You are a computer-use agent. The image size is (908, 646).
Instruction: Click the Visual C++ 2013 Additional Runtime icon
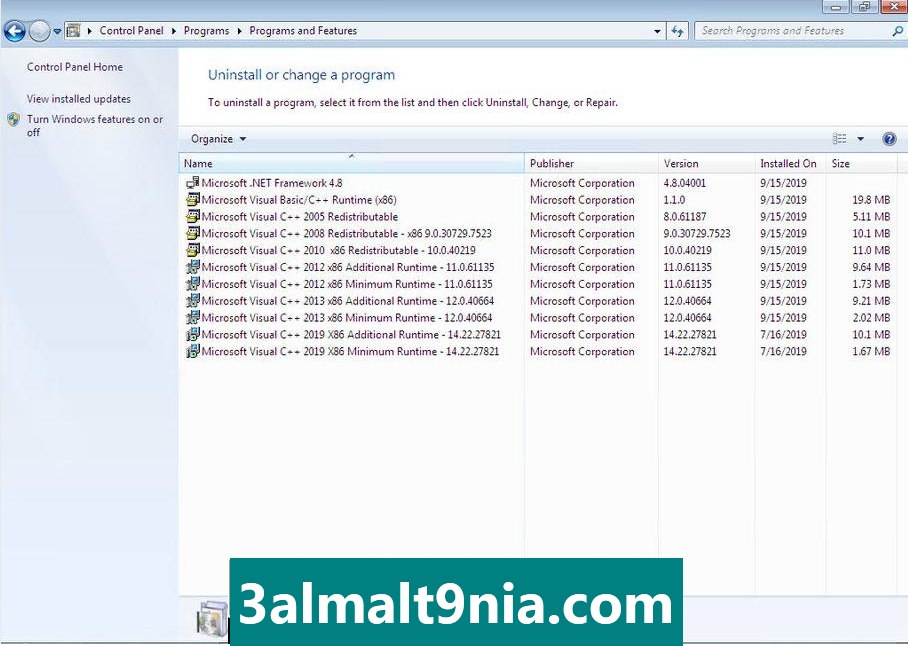click(x=192, y=300)
